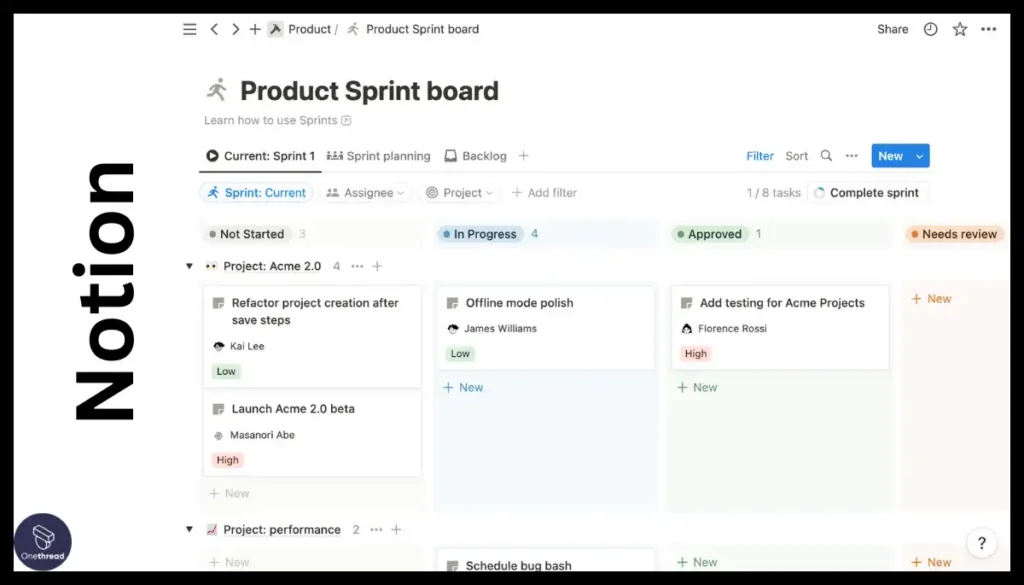Open the Sort option
The width and height of the screenshot is (1024, 585).
tap(797, 156)
